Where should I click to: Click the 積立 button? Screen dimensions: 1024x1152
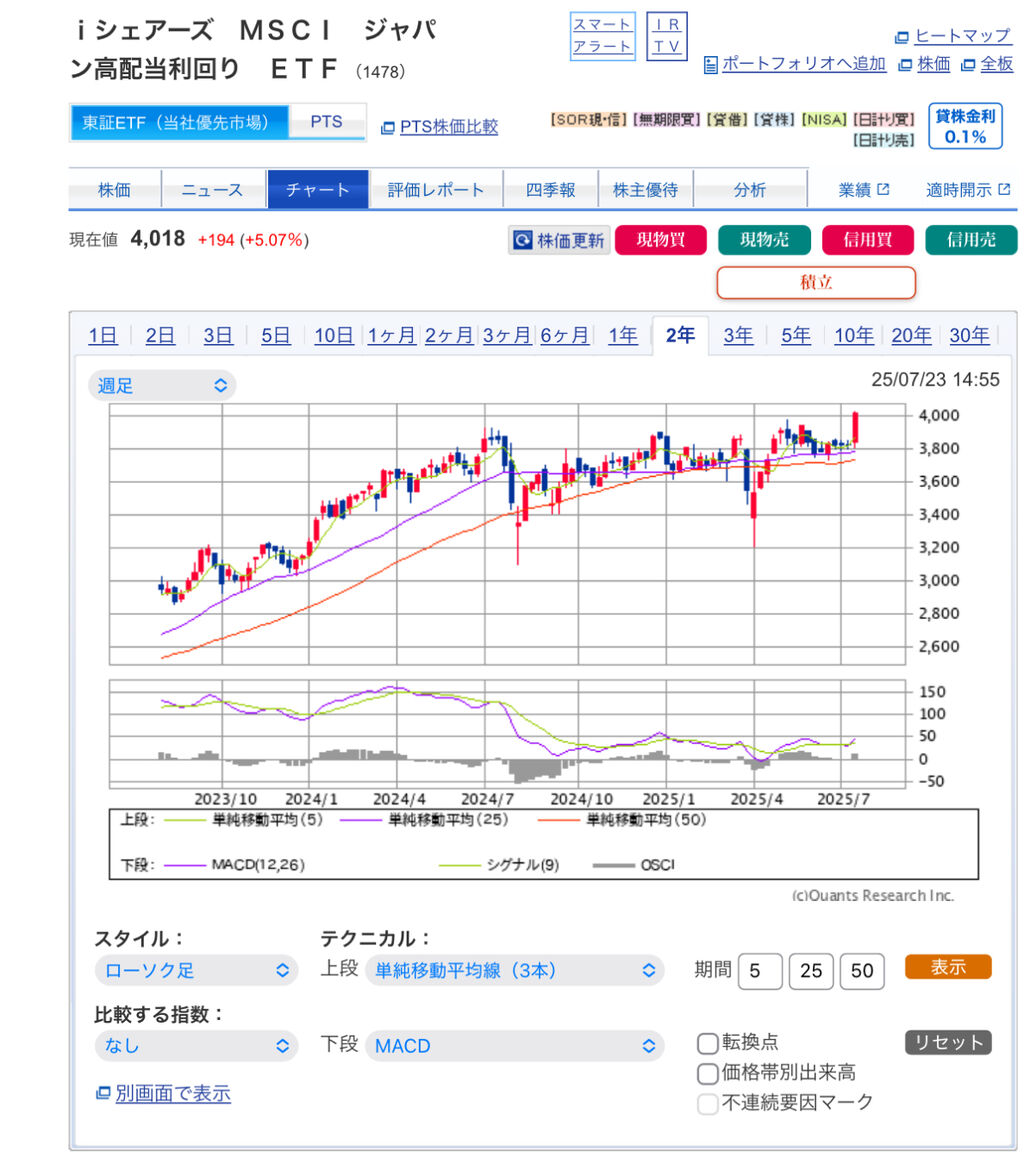click(816, 283)
